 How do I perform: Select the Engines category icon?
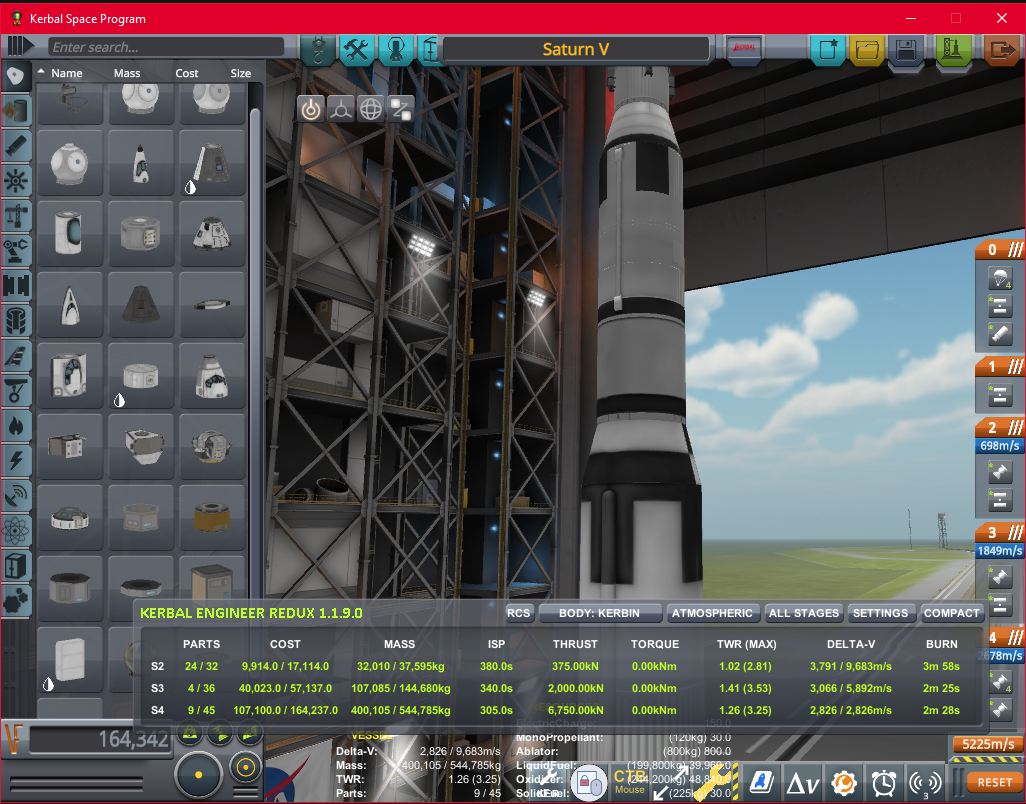tap(16, 146)
